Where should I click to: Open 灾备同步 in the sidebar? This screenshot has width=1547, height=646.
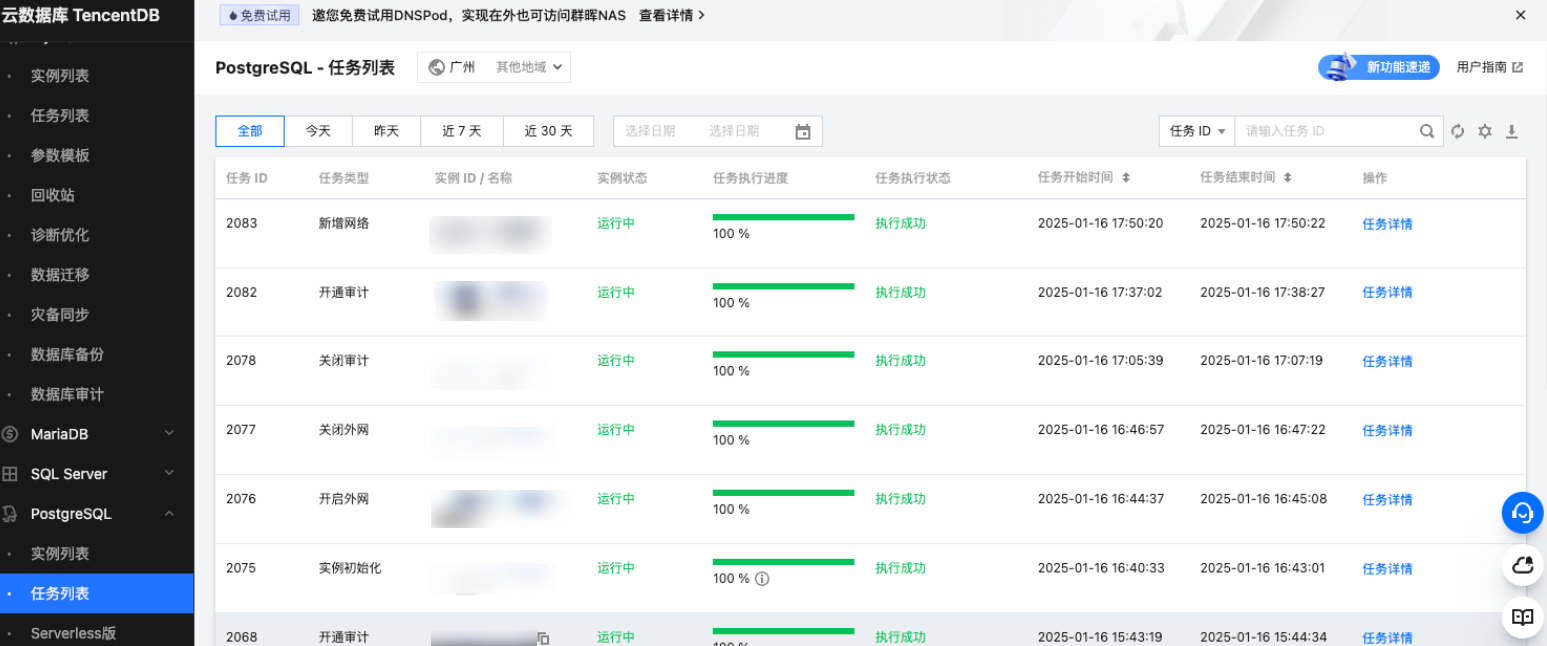[60, 315]
